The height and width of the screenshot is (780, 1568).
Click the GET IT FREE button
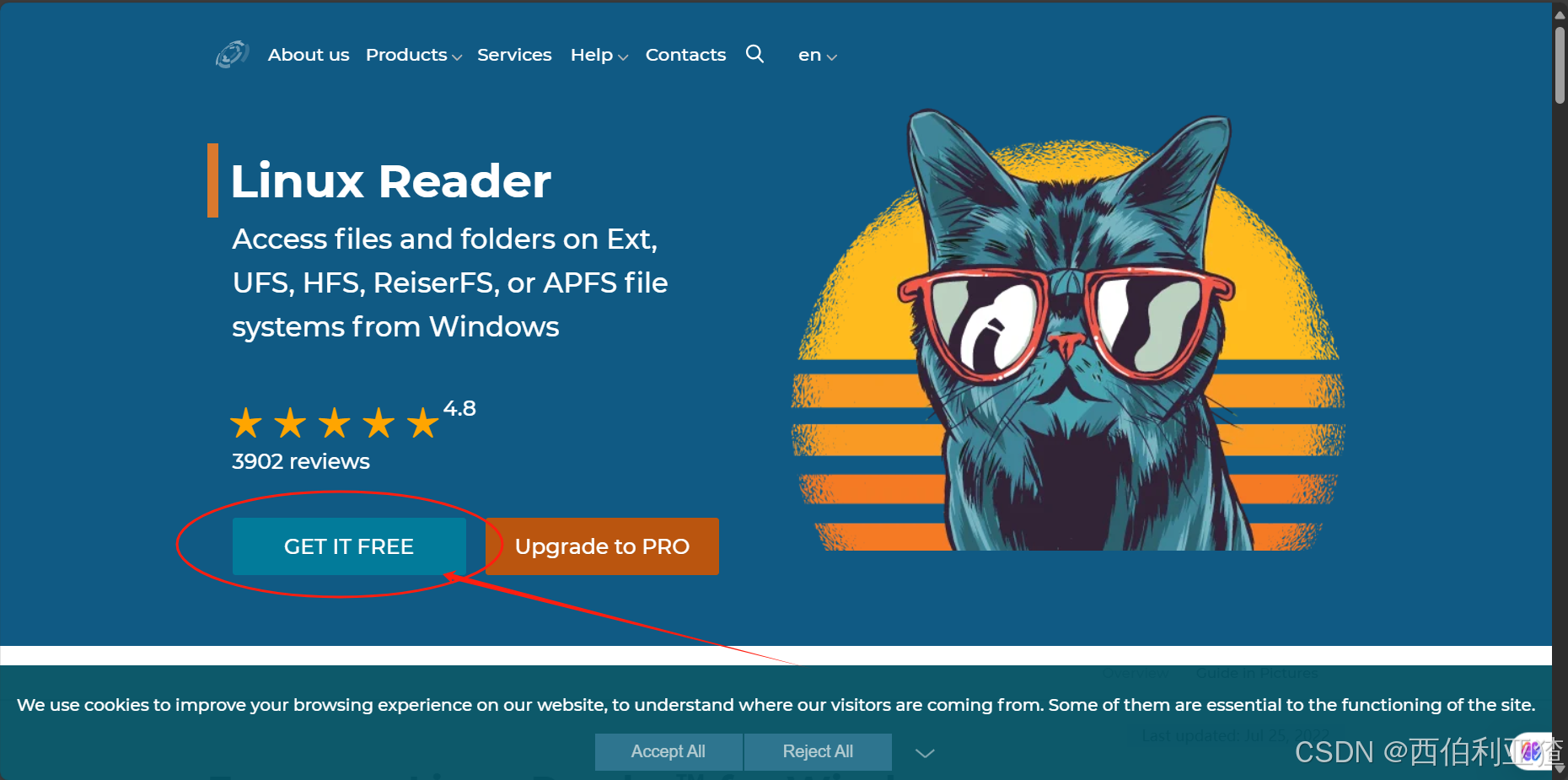coord(349,546)
